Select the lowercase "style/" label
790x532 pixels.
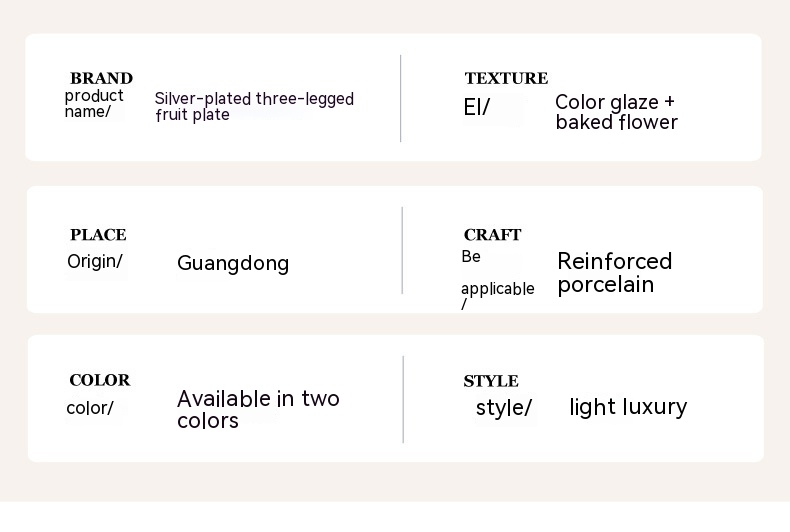point(504,408)
